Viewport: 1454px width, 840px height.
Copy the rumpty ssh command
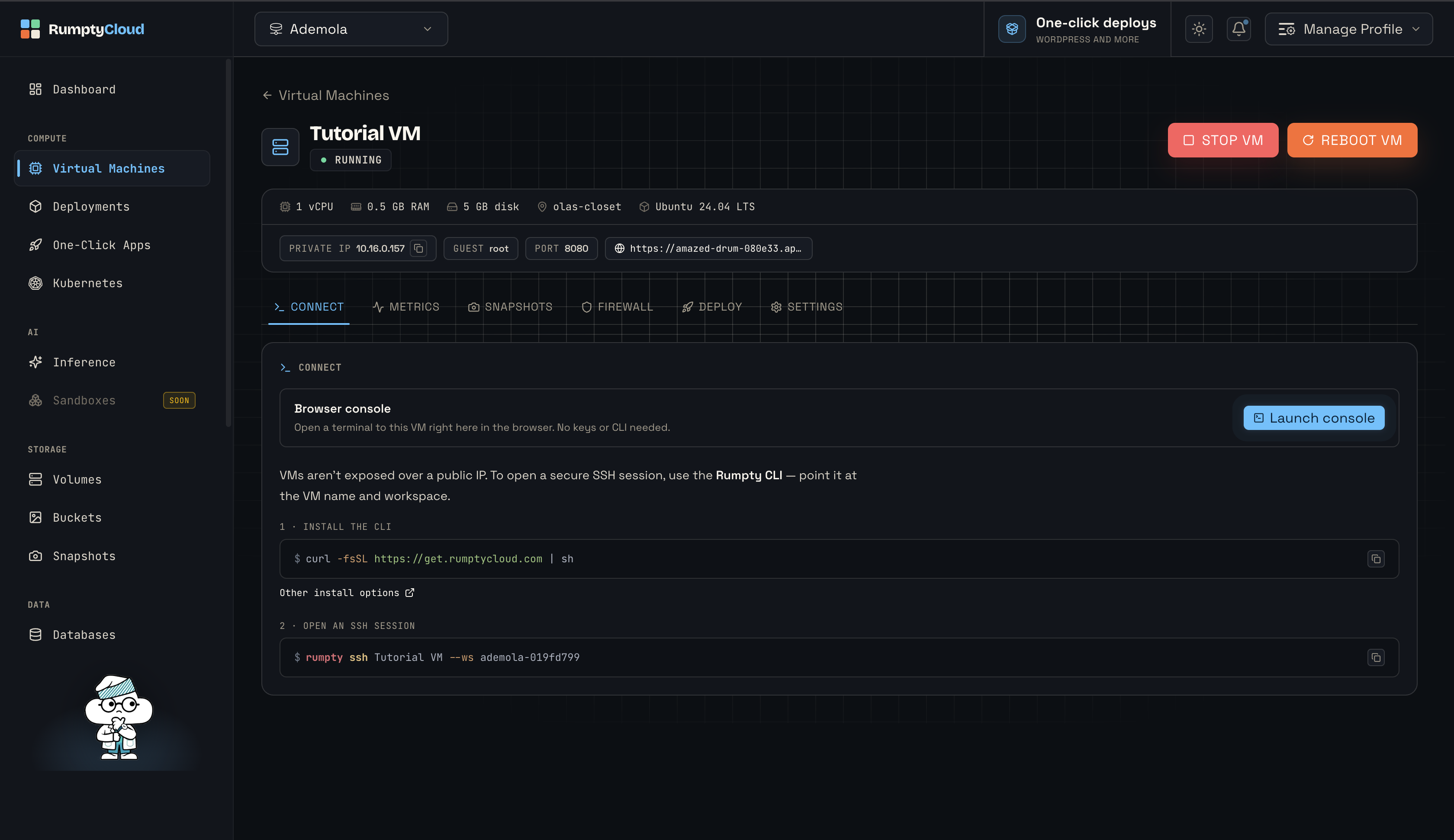(1376, 657)
